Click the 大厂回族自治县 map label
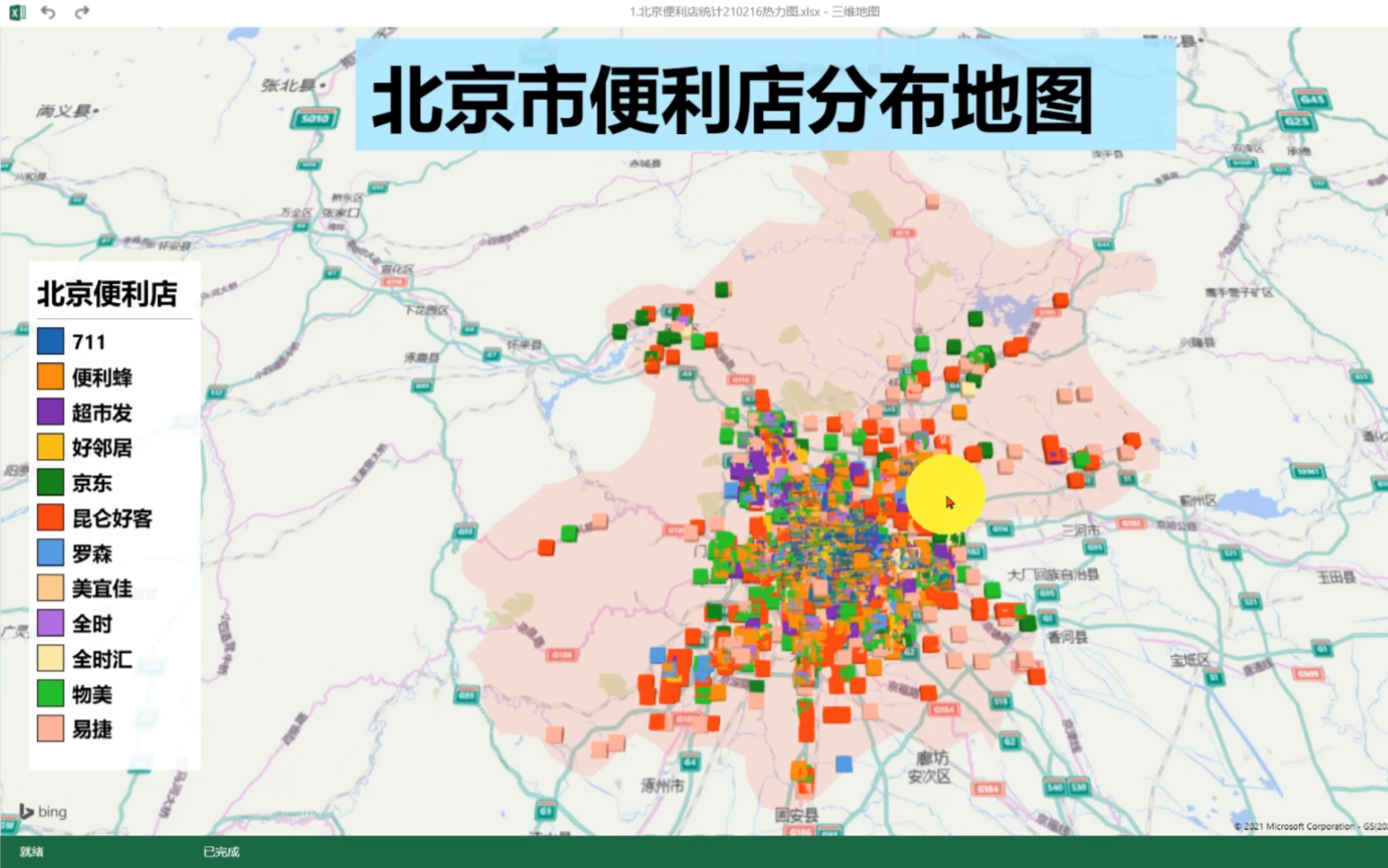The height and width of the screenshot is (868, 1388). click(x=1053, y=575)
